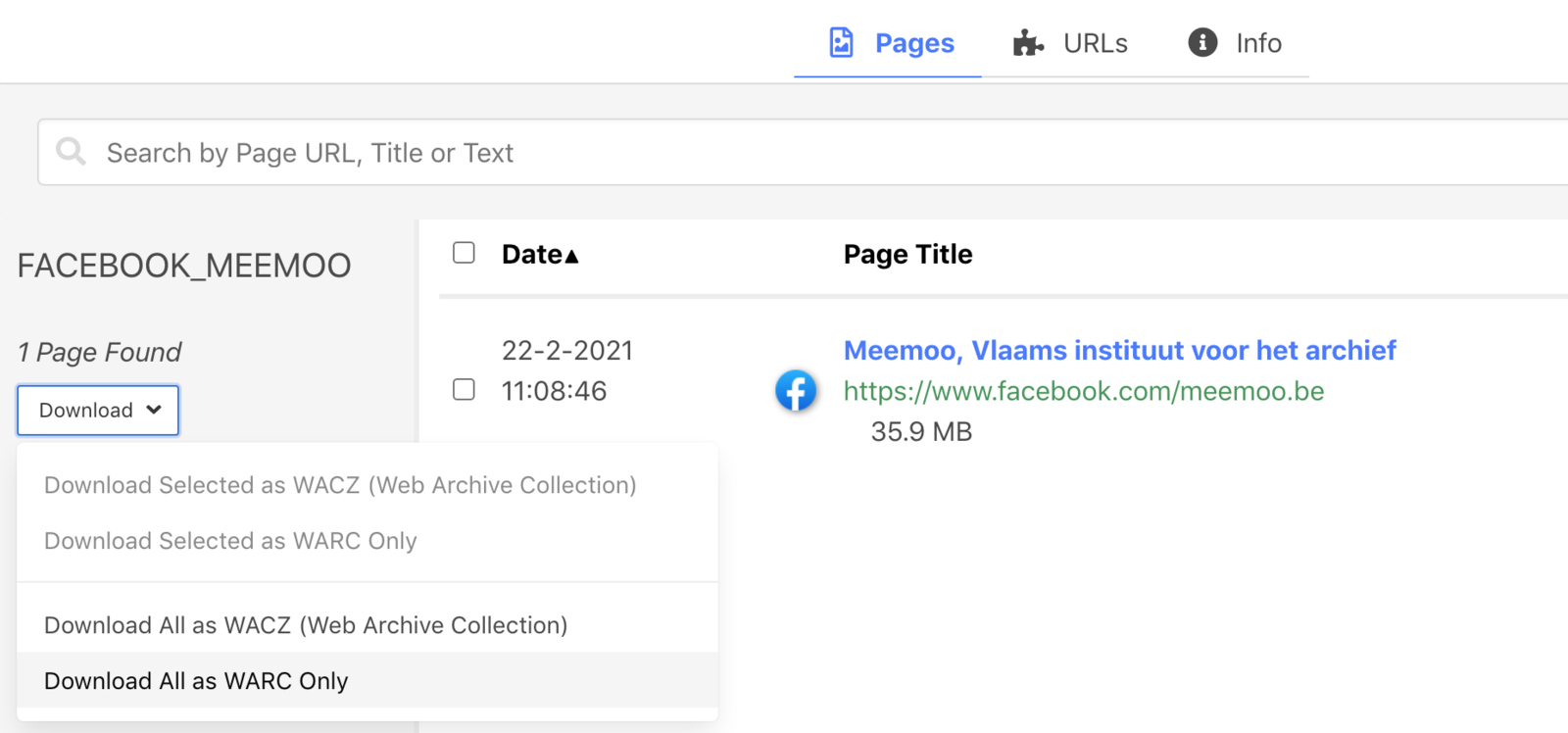Screen dimensions: 1568x733
Task: Click the ascending sort arrow next to Date
Action: tap(572, 256)
